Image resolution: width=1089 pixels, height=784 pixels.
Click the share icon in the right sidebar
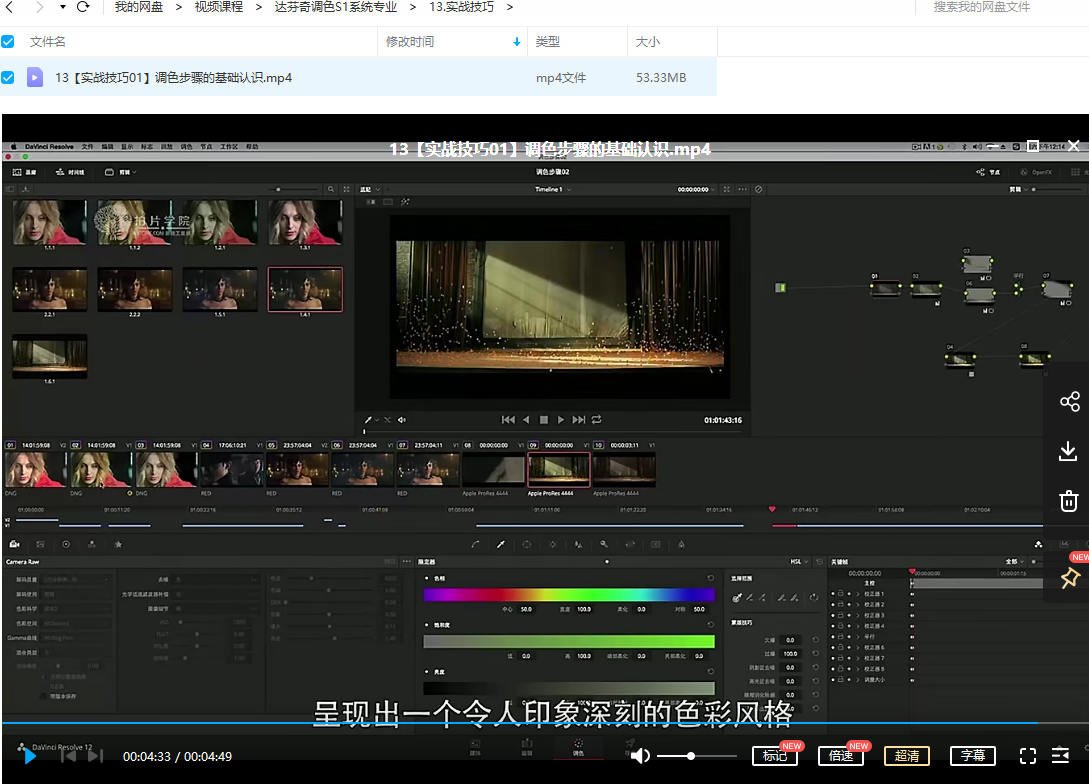pyautogui.click(x=1068, y=401)
